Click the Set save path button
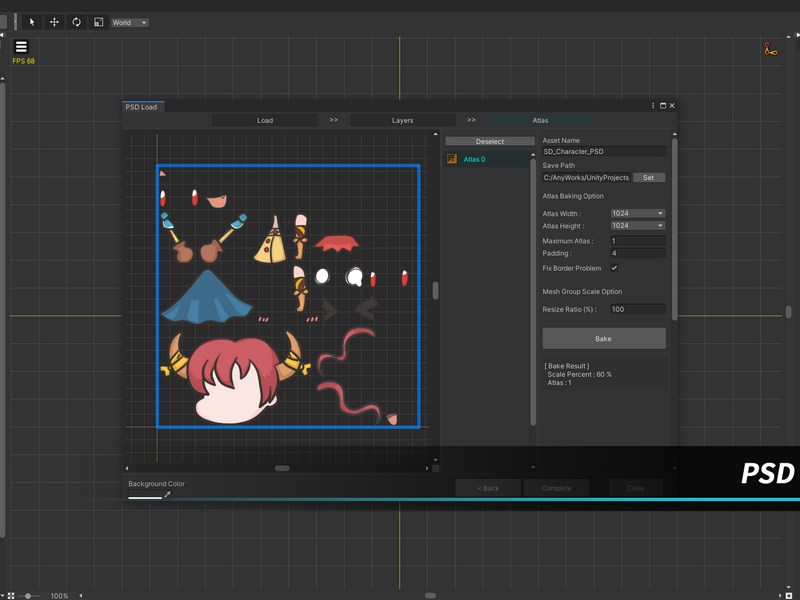Viewport: 800px width, 600px height. tap(648, 178)
